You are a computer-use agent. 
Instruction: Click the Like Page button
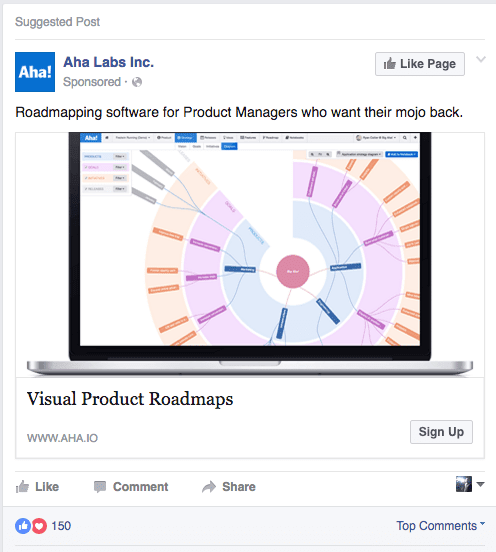(420, 64)
